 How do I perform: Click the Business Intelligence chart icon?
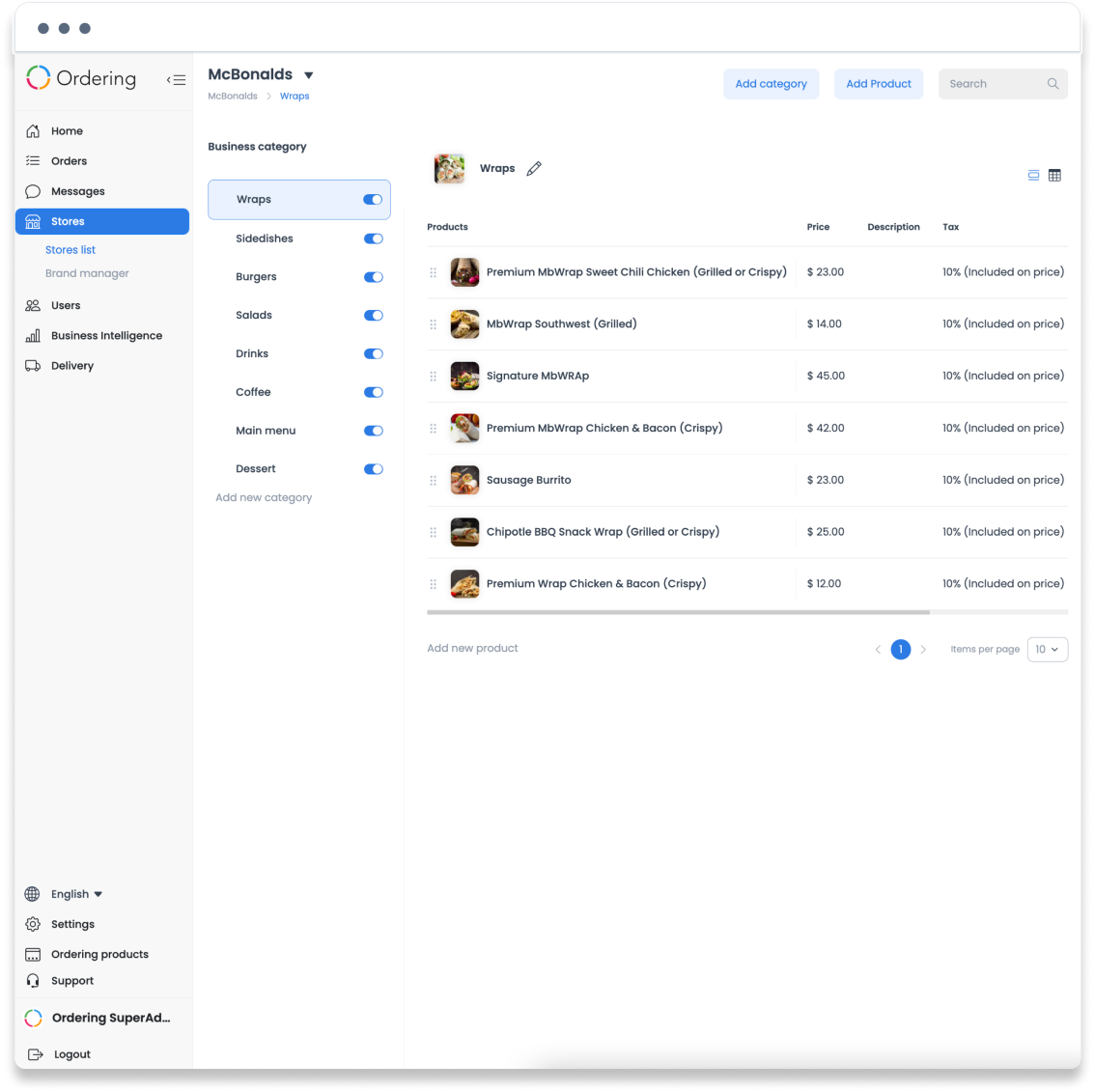pyautogui.click(x=33, y=336)
